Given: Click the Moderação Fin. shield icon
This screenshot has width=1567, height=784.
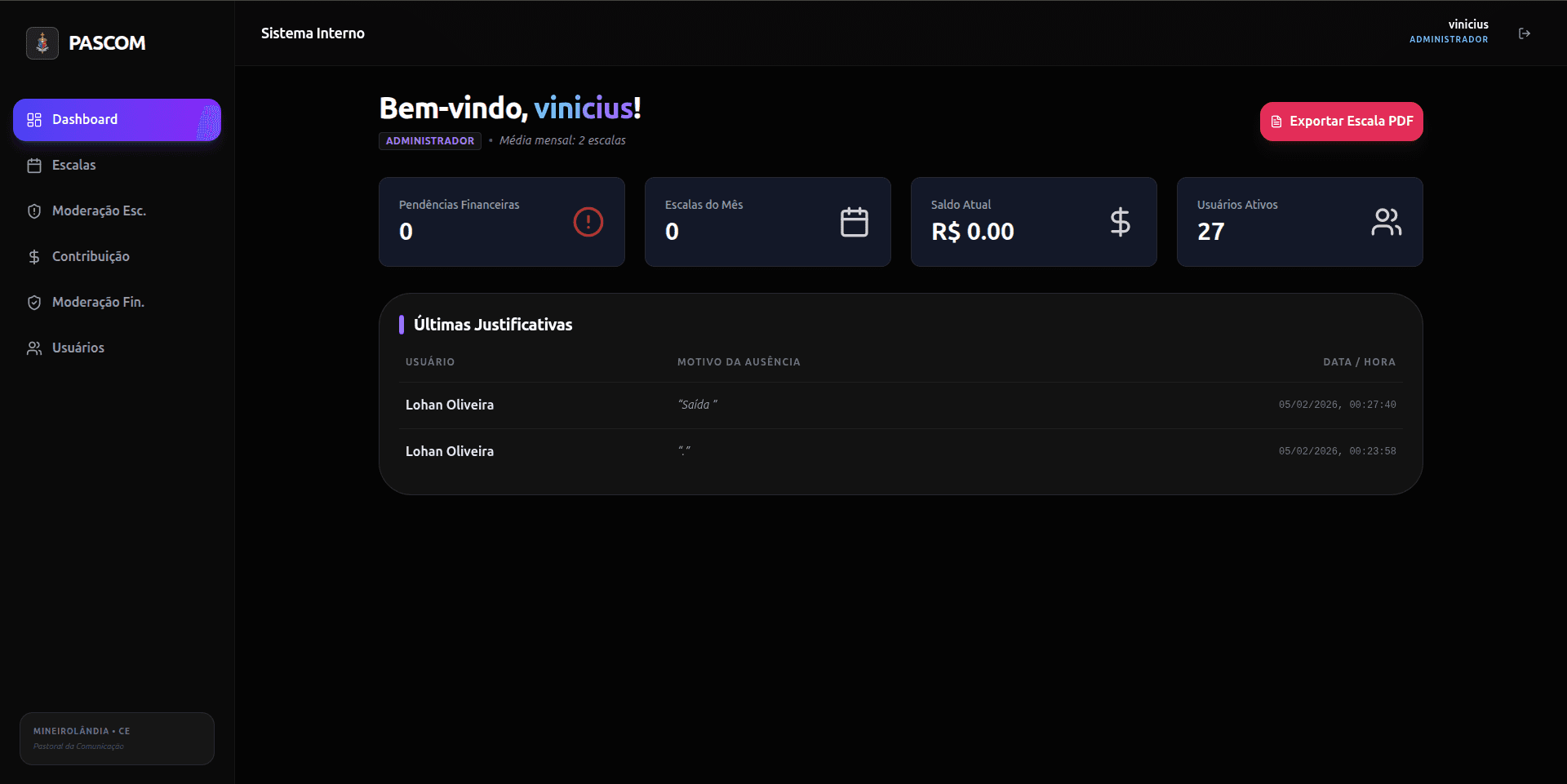Looking at the screenshot, I should [x=34, y=303].
